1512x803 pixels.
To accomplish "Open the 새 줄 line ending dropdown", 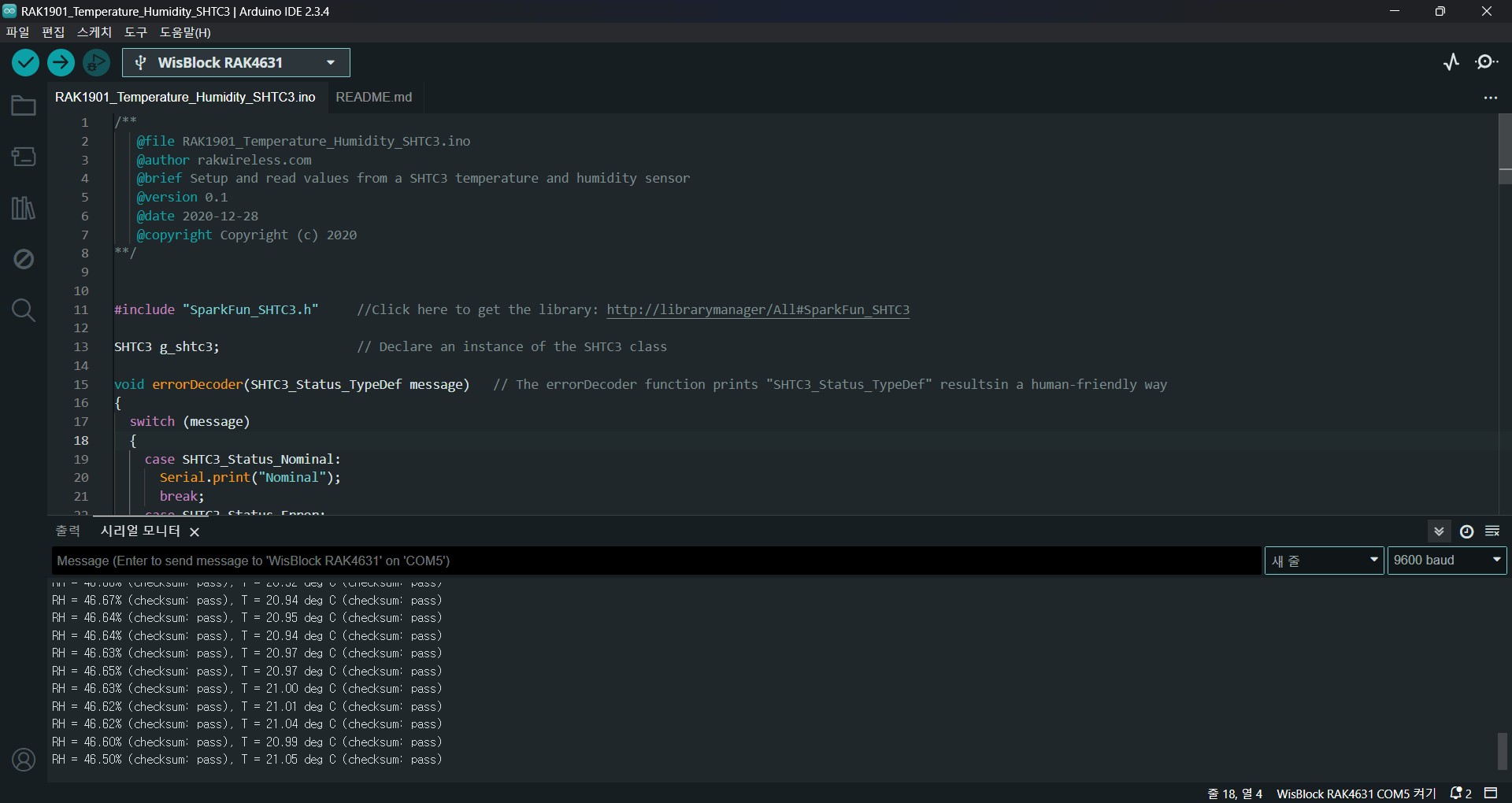I will (x=1324, y=561).
